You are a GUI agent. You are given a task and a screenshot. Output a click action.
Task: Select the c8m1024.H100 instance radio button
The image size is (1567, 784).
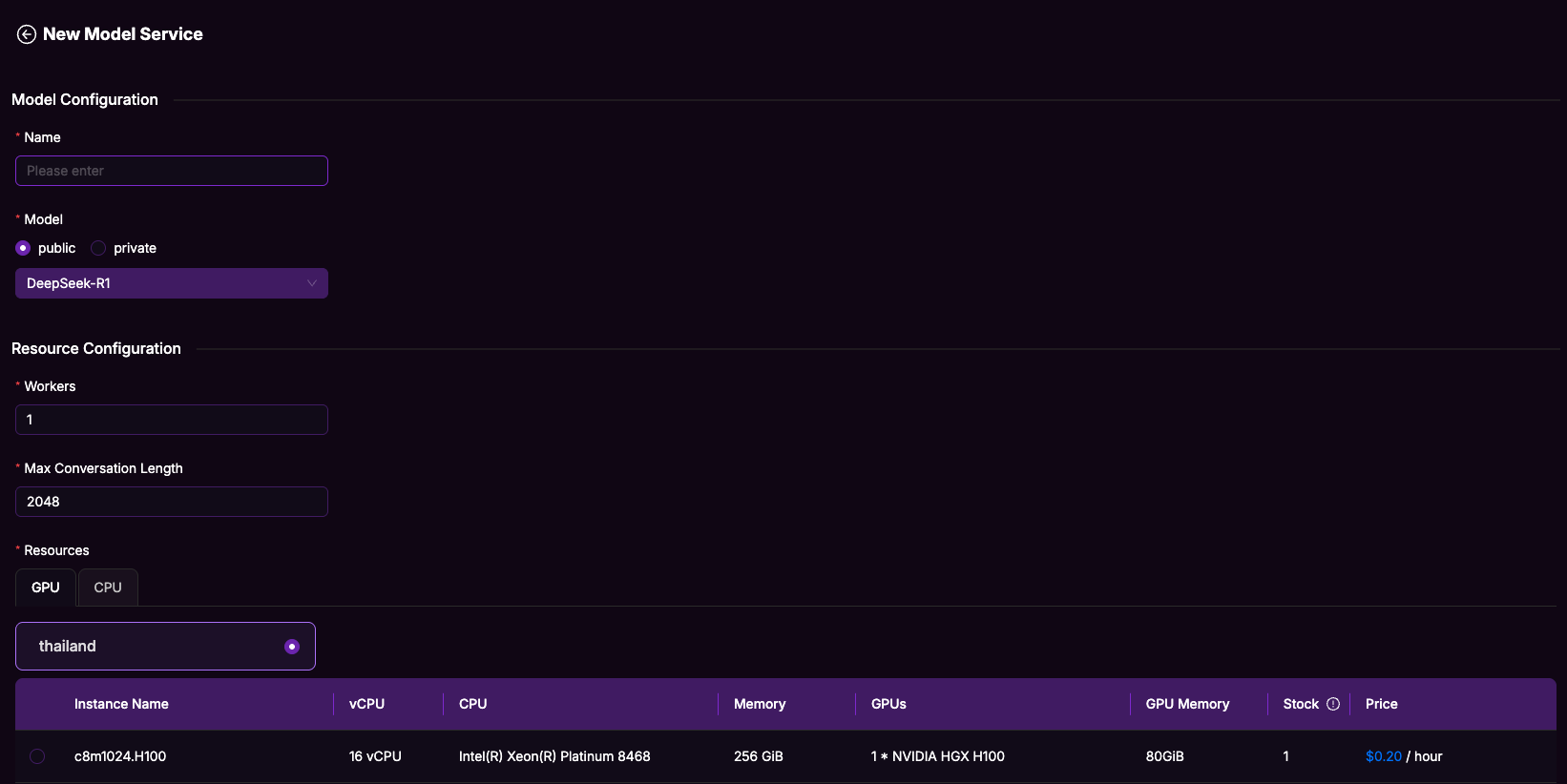pyautogui.click(x=37, y=756)
